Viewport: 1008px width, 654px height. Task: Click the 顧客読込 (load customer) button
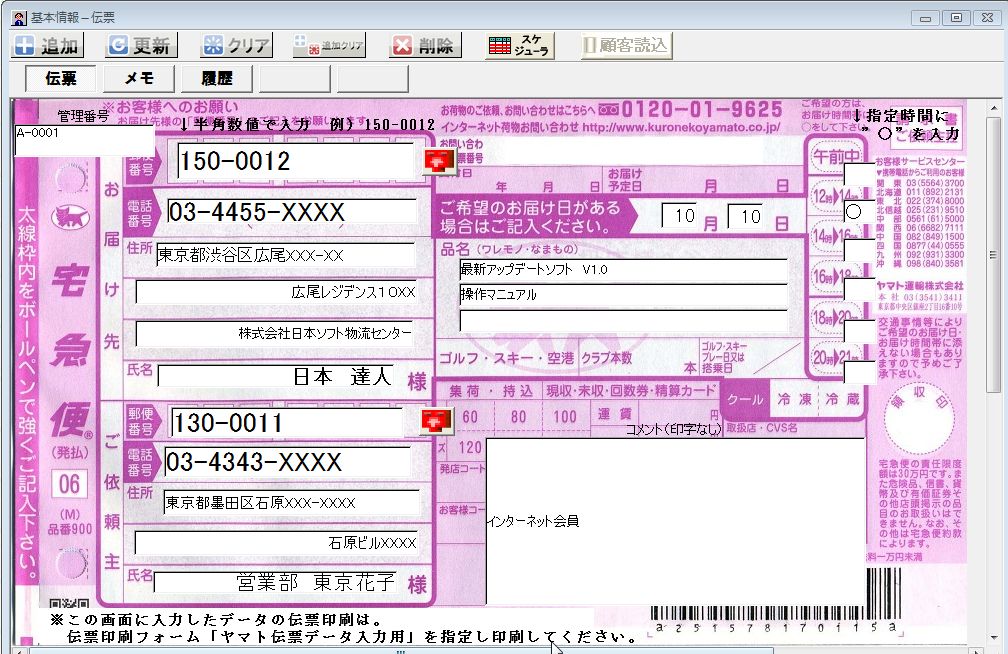[627, 45]
